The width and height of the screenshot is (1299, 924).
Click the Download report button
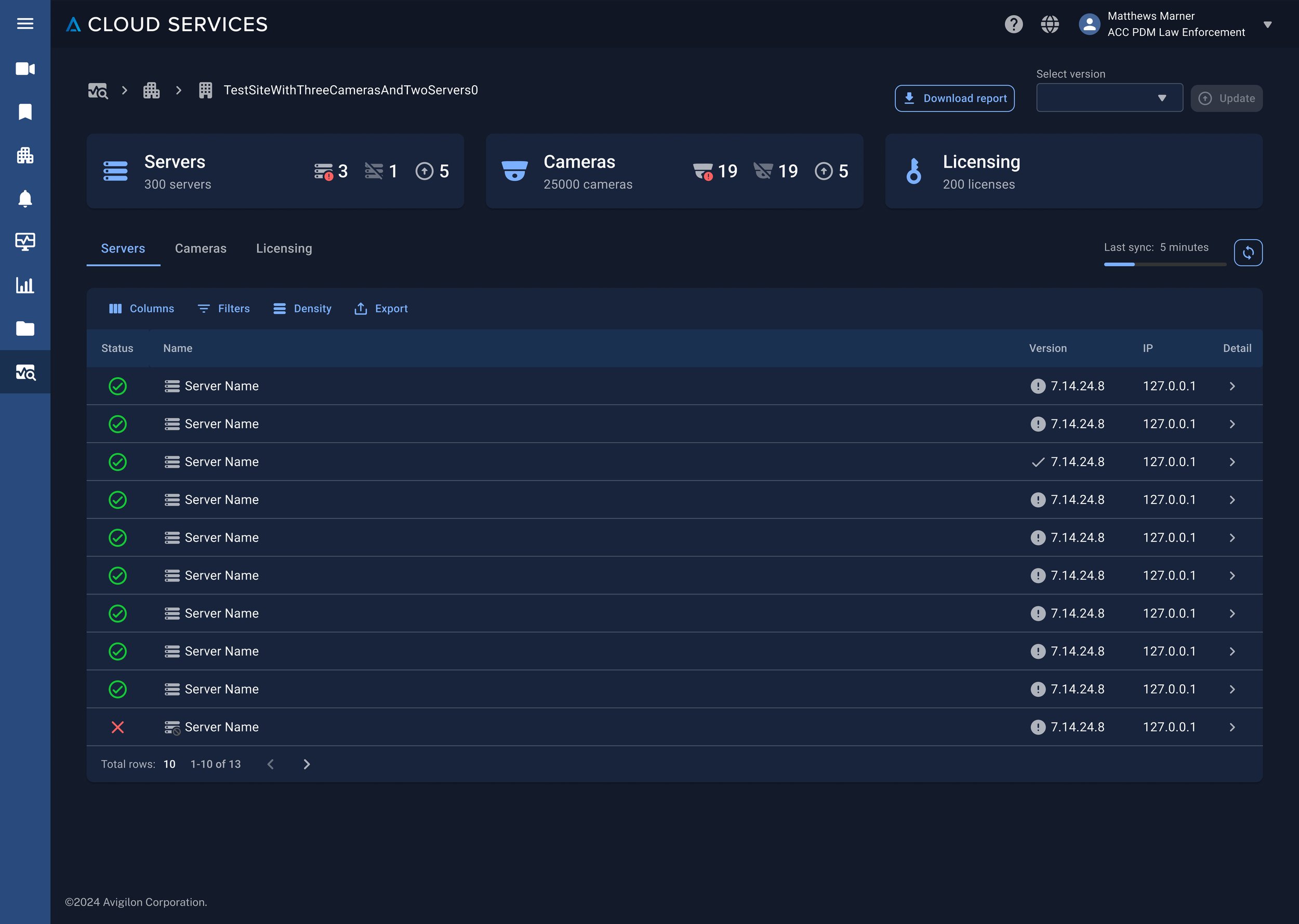955,98
